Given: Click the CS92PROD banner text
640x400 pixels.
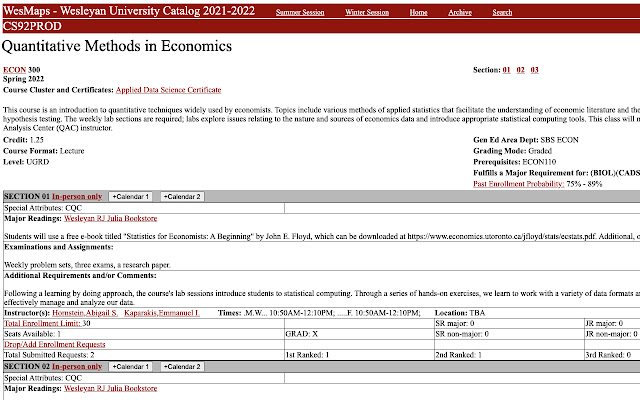Looking at the screenshot, I should tap(32, 26).
